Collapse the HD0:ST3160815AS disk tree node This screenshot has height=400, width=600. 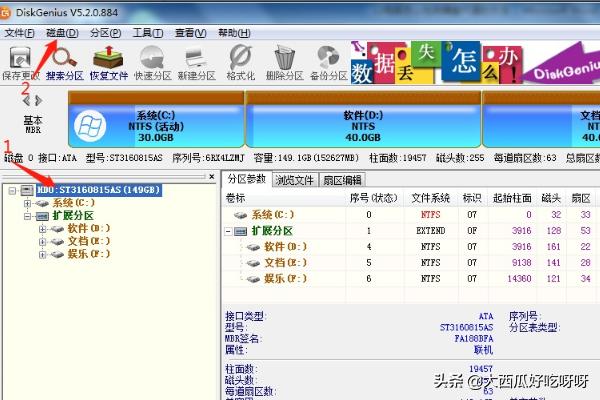[12, 190]
